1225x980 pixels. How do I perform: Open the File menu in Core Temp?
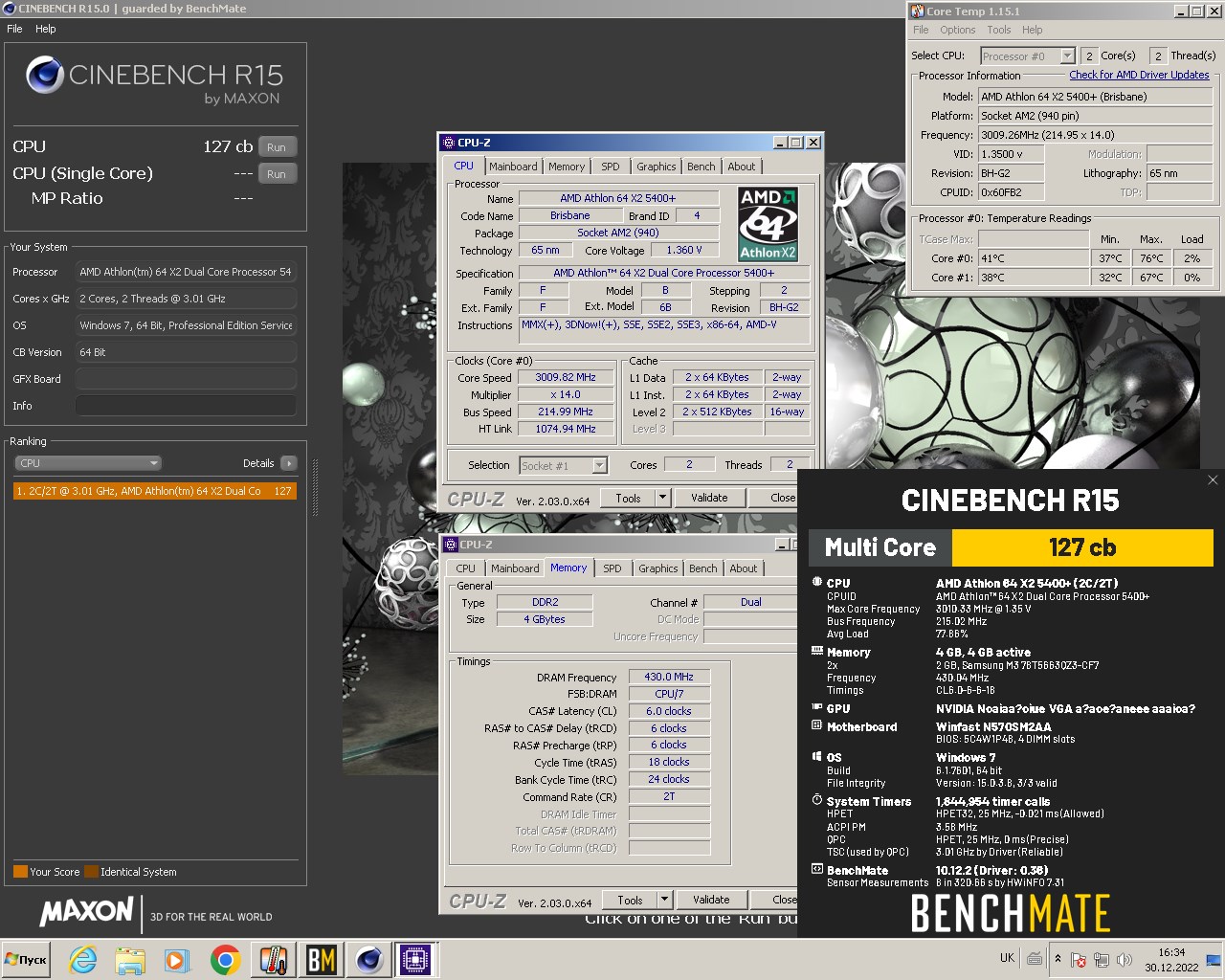click(x=921, y=30)
